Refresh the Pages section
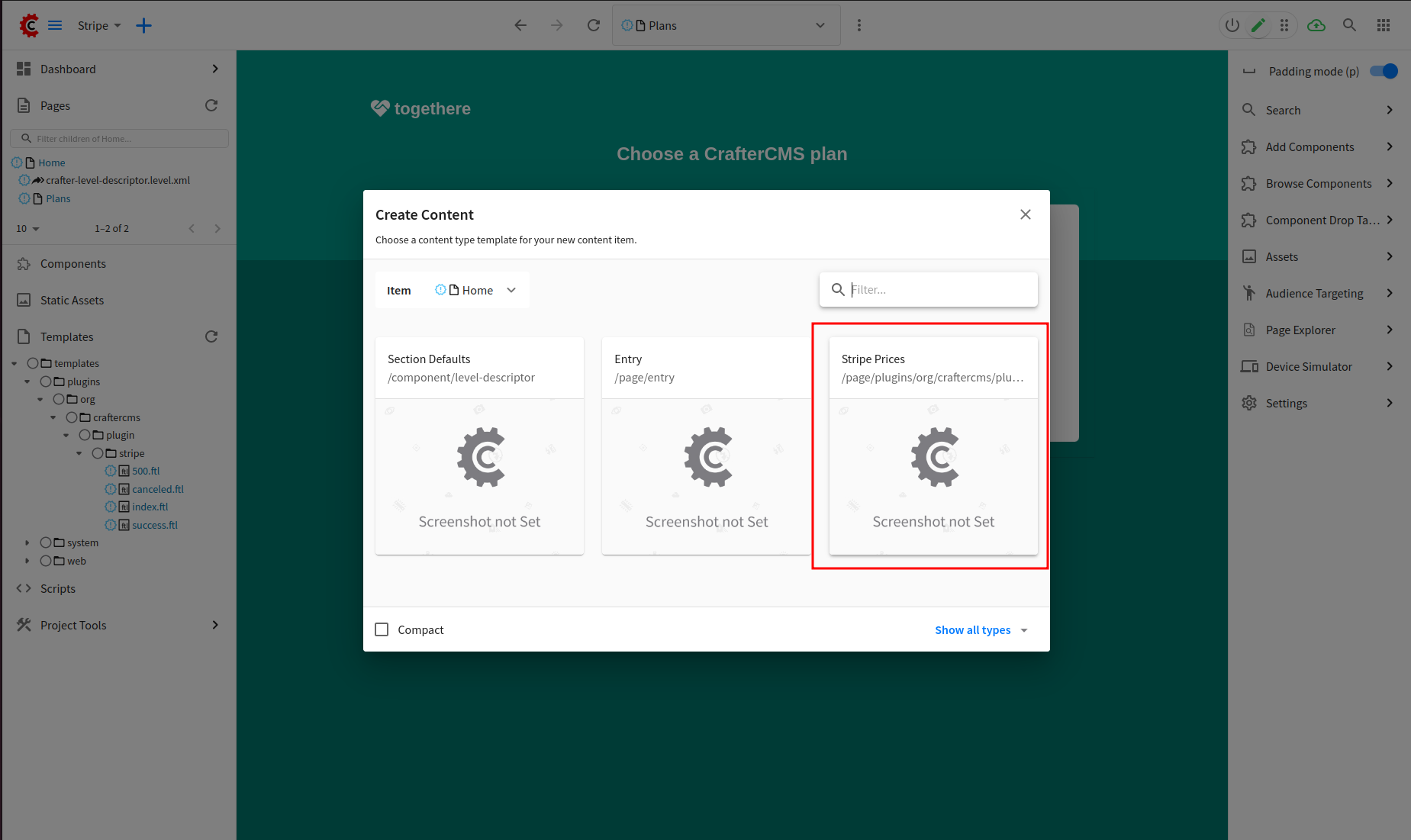Image resolution: width=1411 pixels, height=840 pixels. point(211,105)
